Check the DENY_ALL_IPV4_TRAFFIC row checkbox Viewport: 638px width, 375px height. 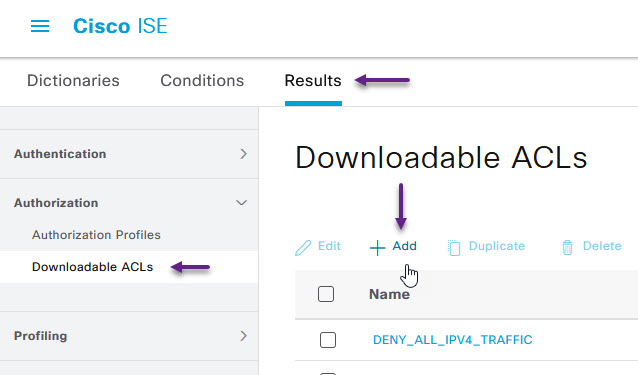[328, 340]
